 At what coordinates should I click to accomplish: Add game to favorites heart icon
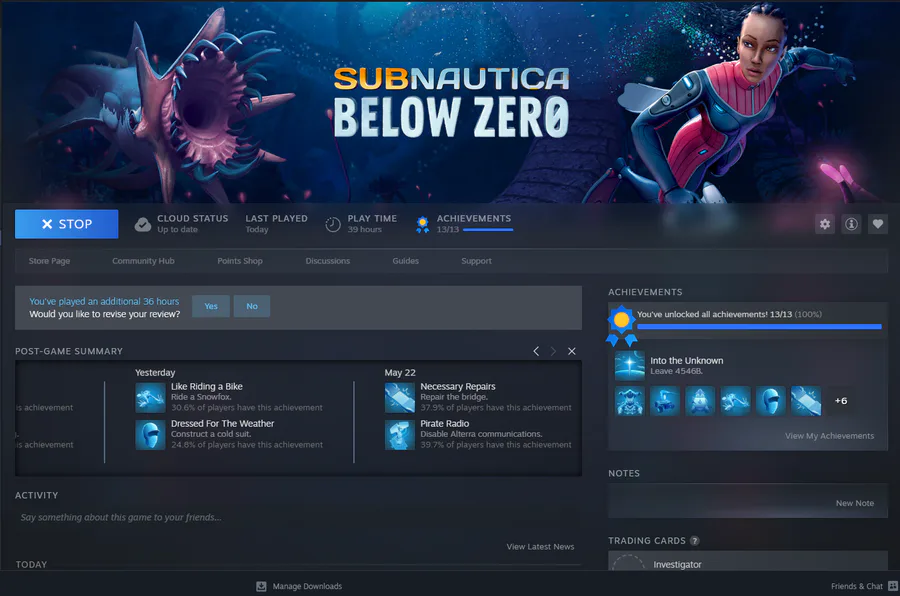878,224
